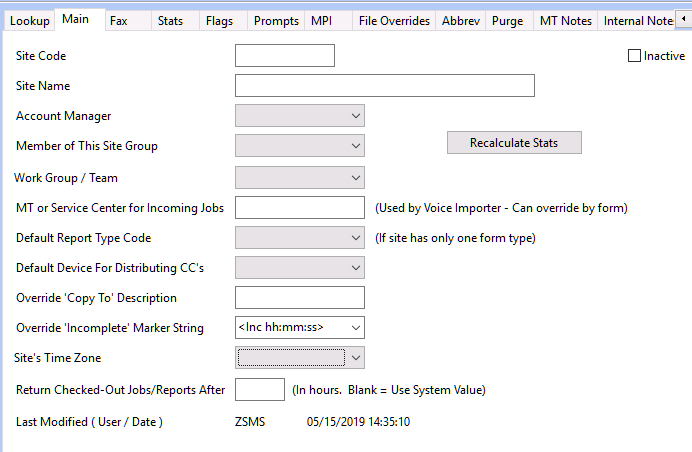Switch to the Flags tab

pyautogui.click(x=219, y=21)
